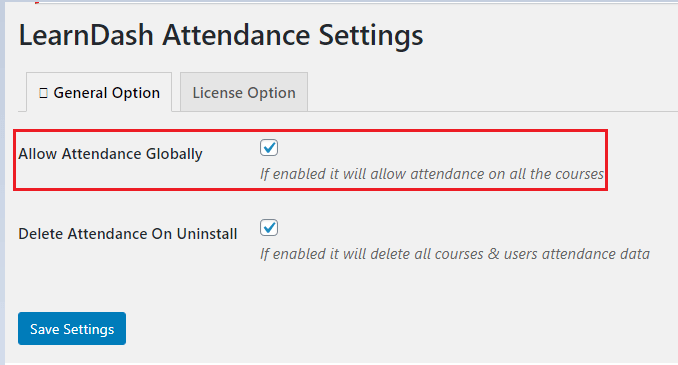Click the word Settings in the page title

click(x=371, y=36)
